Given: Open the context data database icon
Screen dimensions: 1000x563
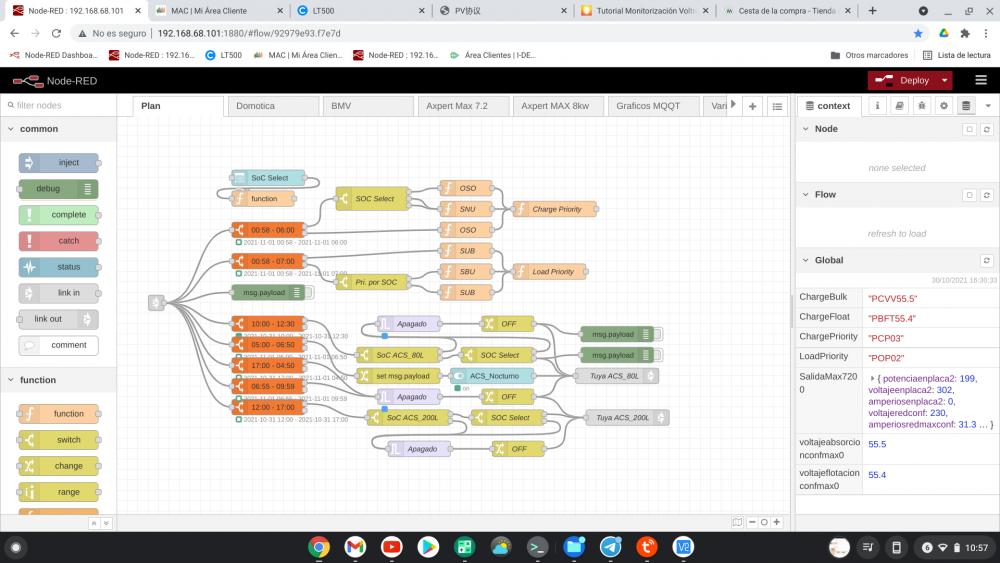Looking at the screenshot, I should [x=966, y=106].
